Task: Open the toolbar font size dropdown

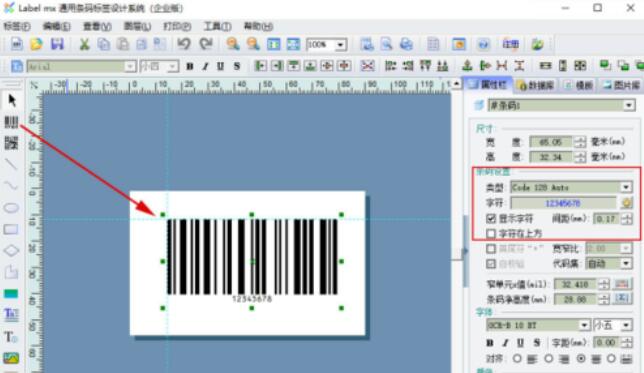Action: point(173,66)
